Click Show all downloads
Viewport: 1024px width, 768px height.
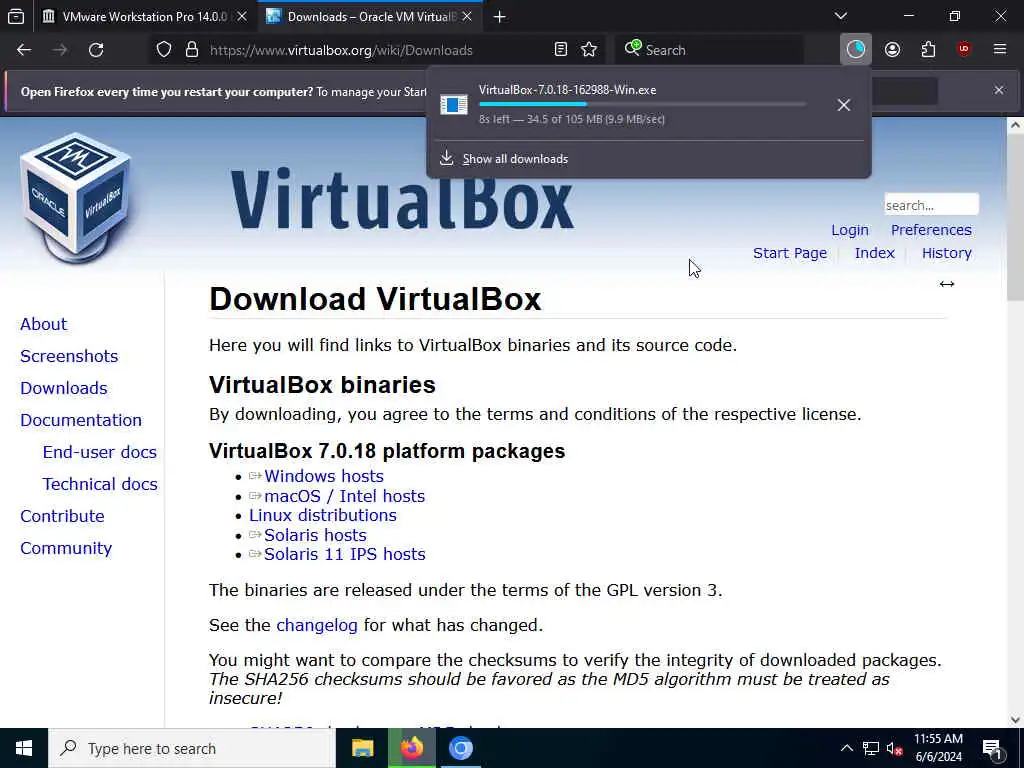point(515,159)
